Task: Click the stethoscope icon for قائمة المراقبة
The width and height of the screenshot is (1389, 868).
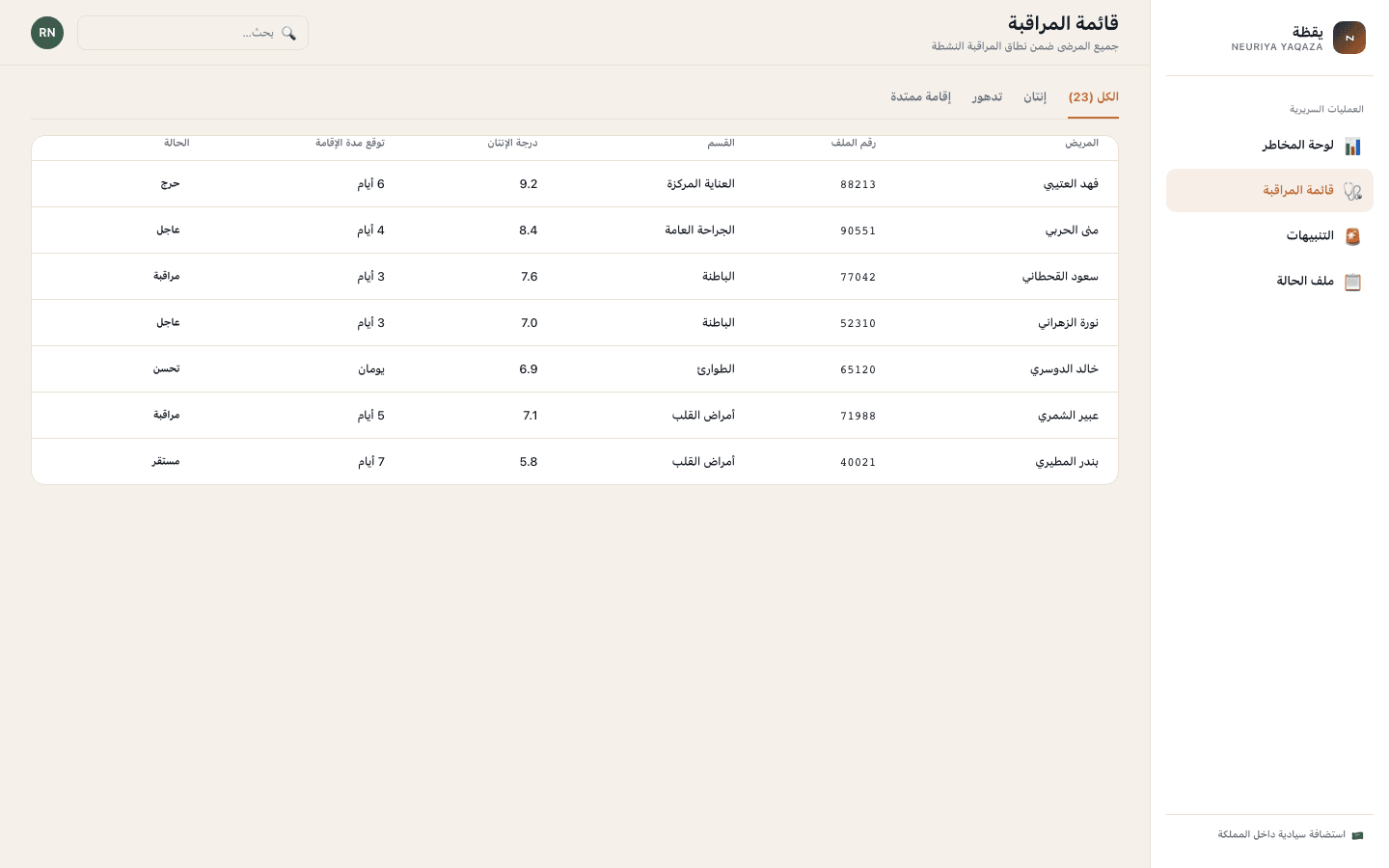Action: 1352,191
